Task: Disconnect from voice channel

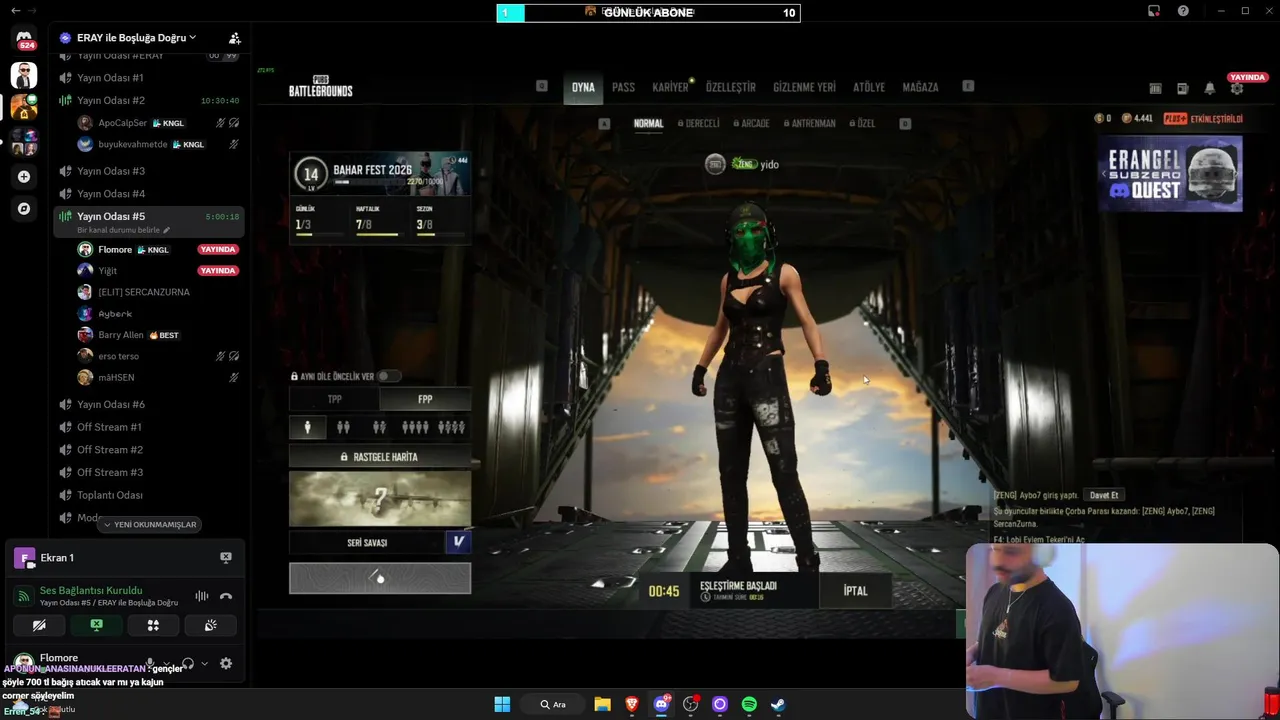Action: coord(226,596)
